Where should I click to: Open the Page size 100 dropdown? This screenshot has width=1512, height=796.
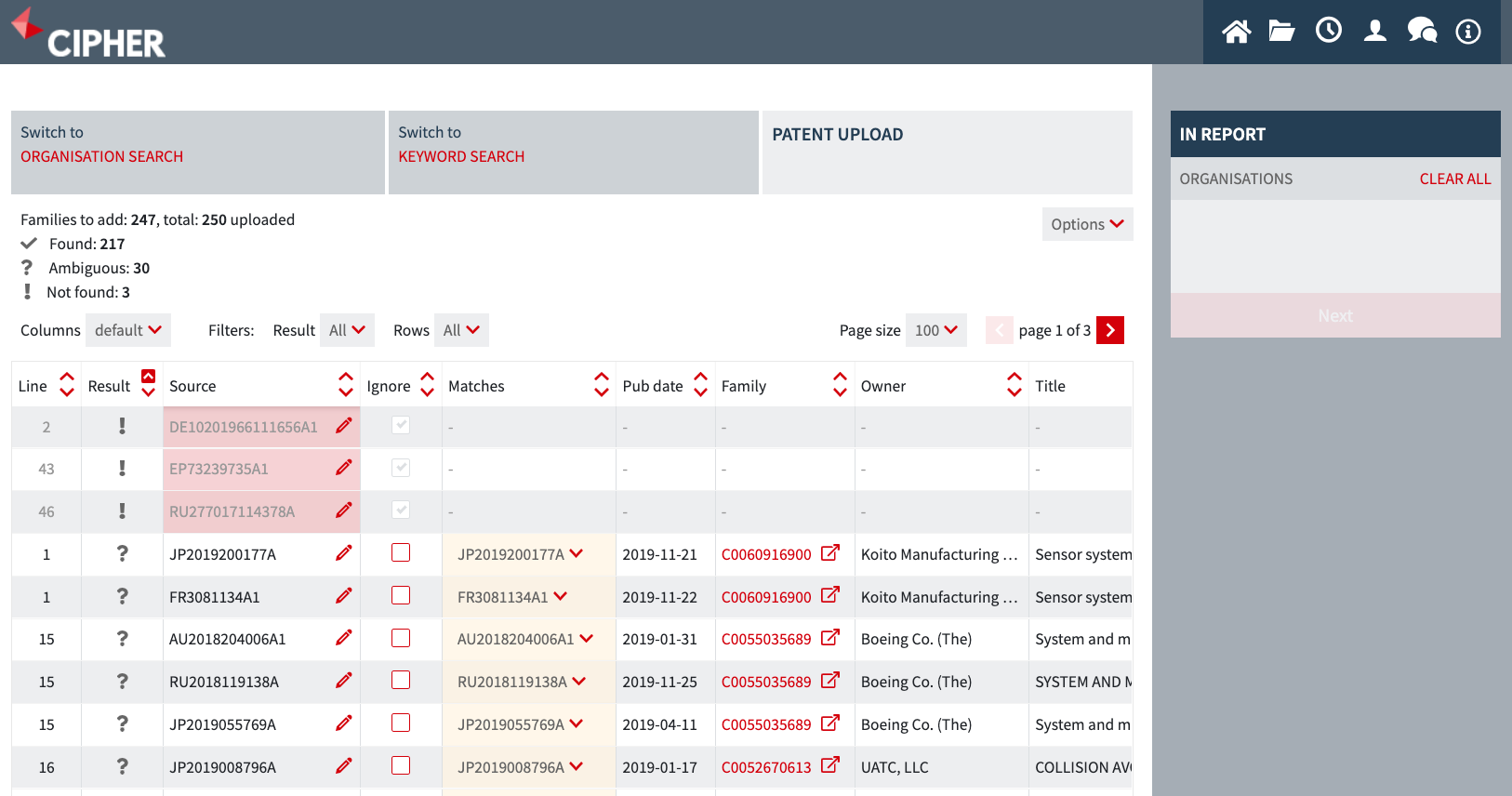point(936,330)
